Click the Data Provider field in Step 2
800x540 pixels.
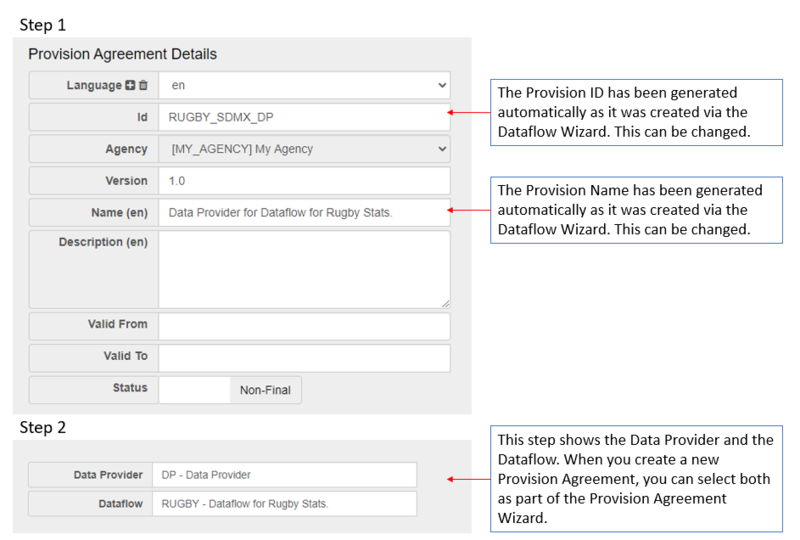(284, 475)
